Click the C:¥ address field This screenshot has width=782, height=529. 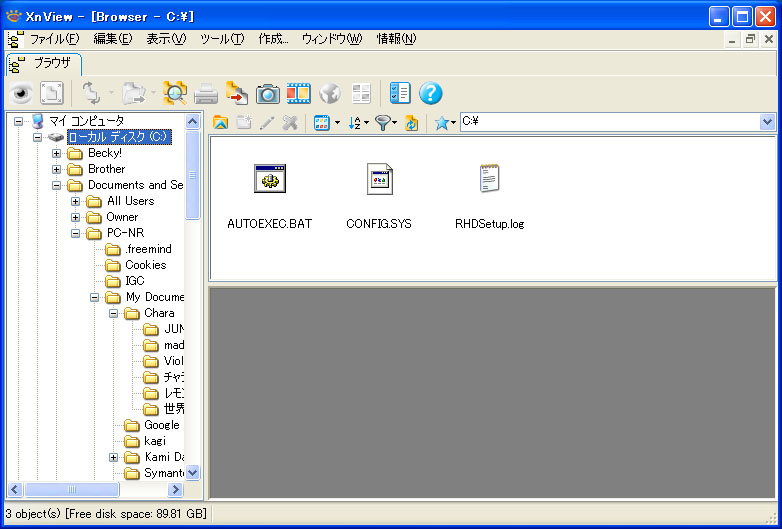pos(609,122)
